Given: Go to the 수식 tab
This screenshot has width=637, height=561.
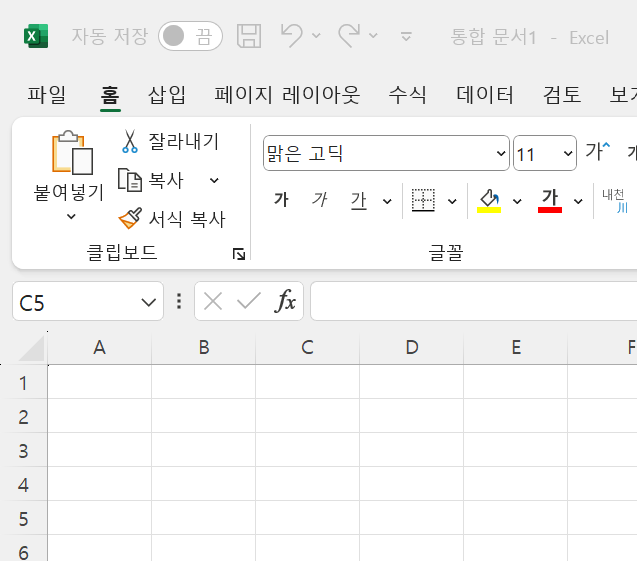Looking at the screenshot, I should [407, 95].
